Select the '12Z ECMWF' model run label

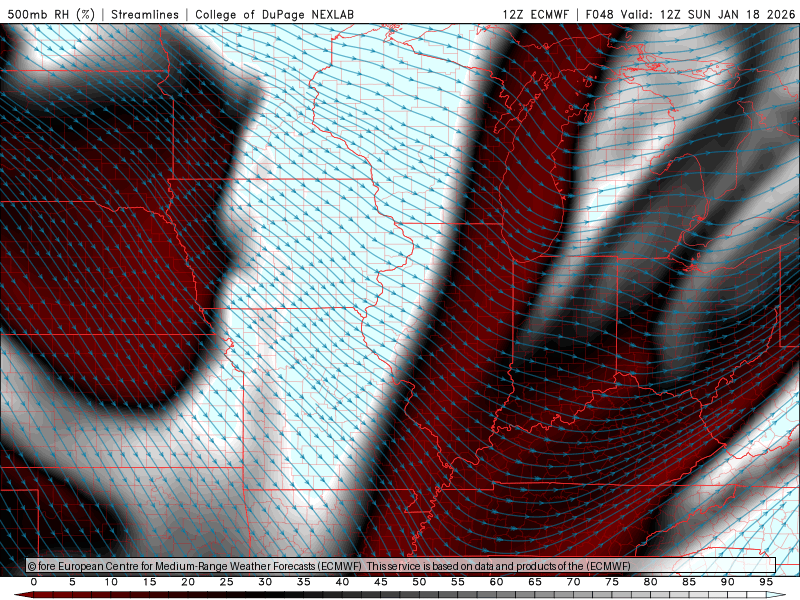point(535,14)
